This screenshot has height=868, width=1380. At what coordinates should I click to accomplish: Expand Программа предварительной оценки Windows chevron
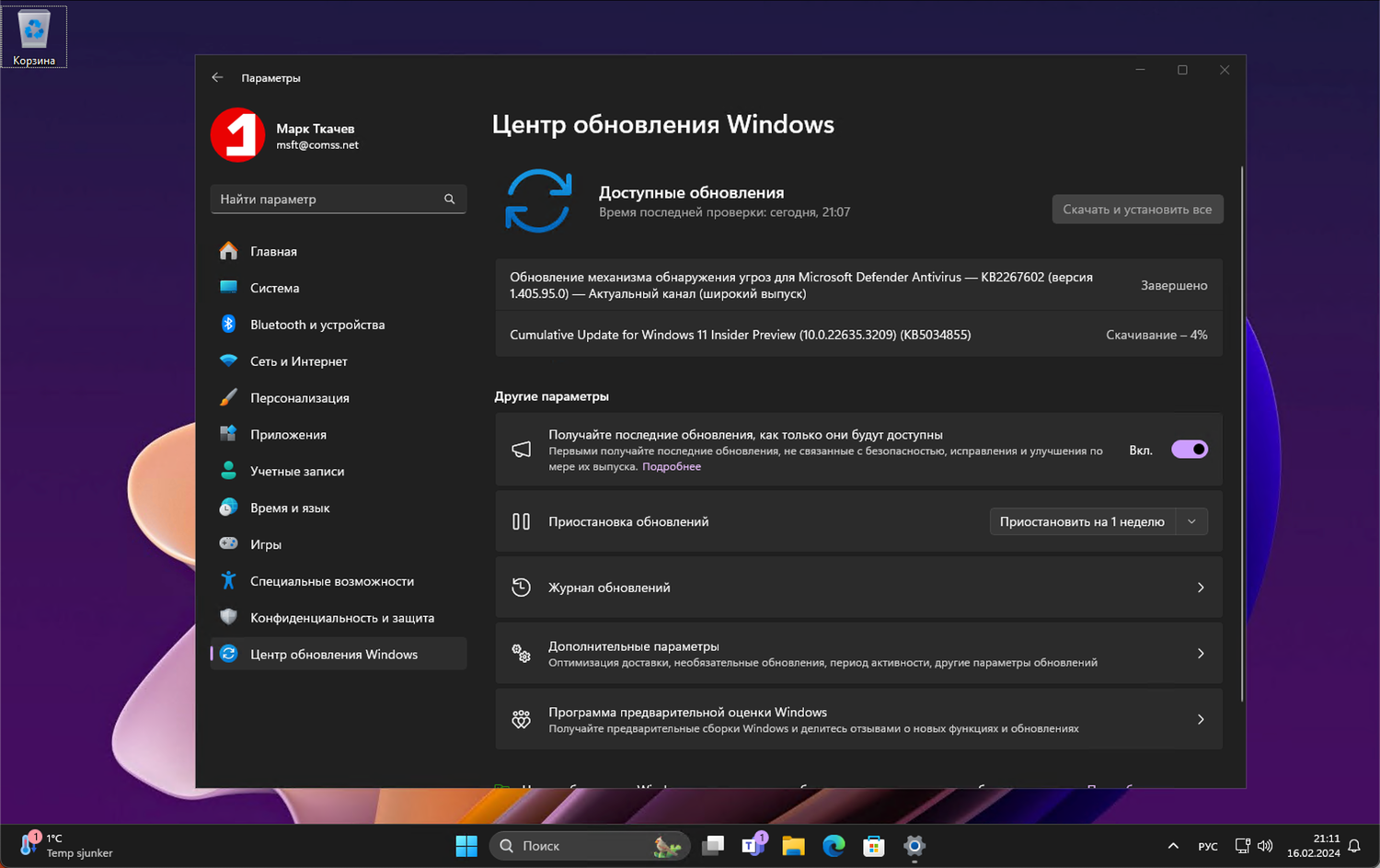click(x=1201, y=720)
